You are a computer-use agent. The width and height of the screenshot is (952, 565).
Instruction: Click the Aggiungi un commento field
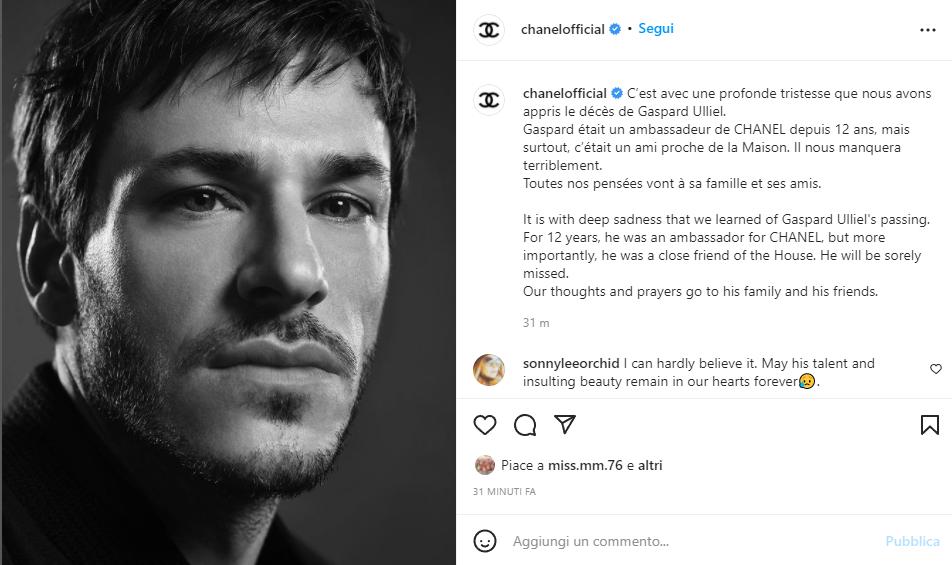(x=692, y=541)
